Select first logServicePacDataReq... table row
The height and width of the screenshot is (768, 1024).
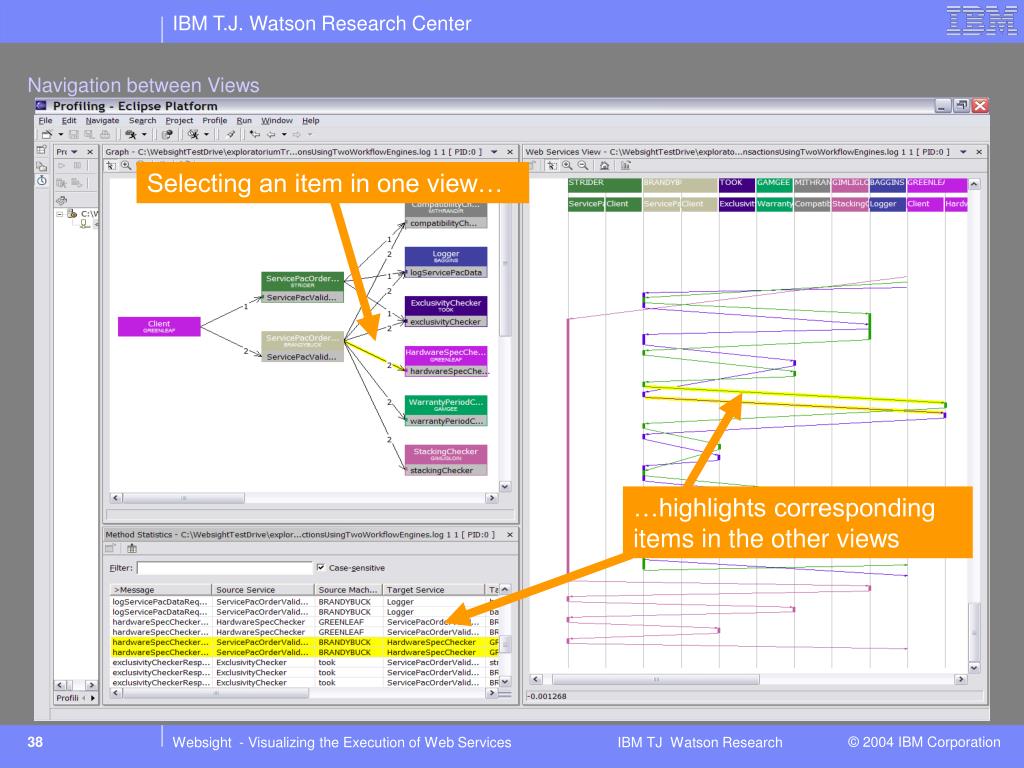coord(306,601)
